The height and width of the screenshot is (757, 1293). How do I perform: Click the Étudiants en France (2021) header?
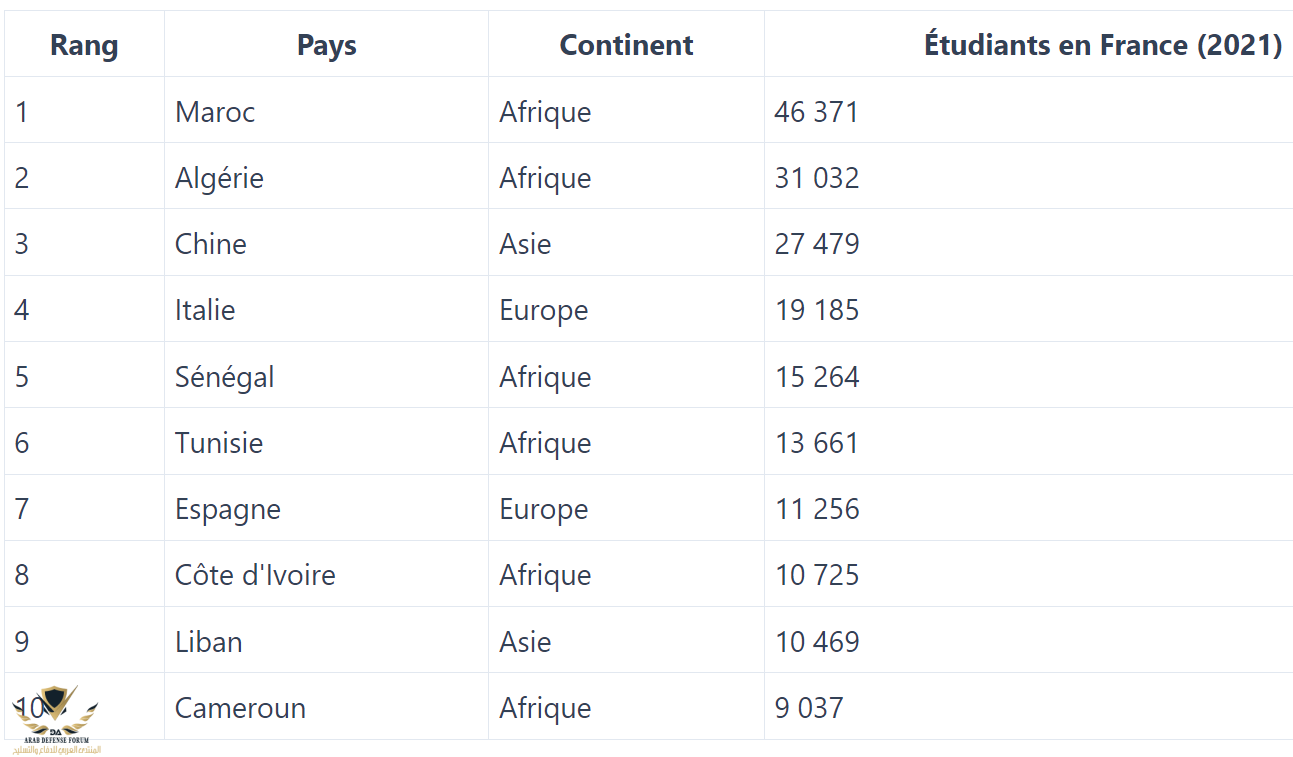point(1103,45)
